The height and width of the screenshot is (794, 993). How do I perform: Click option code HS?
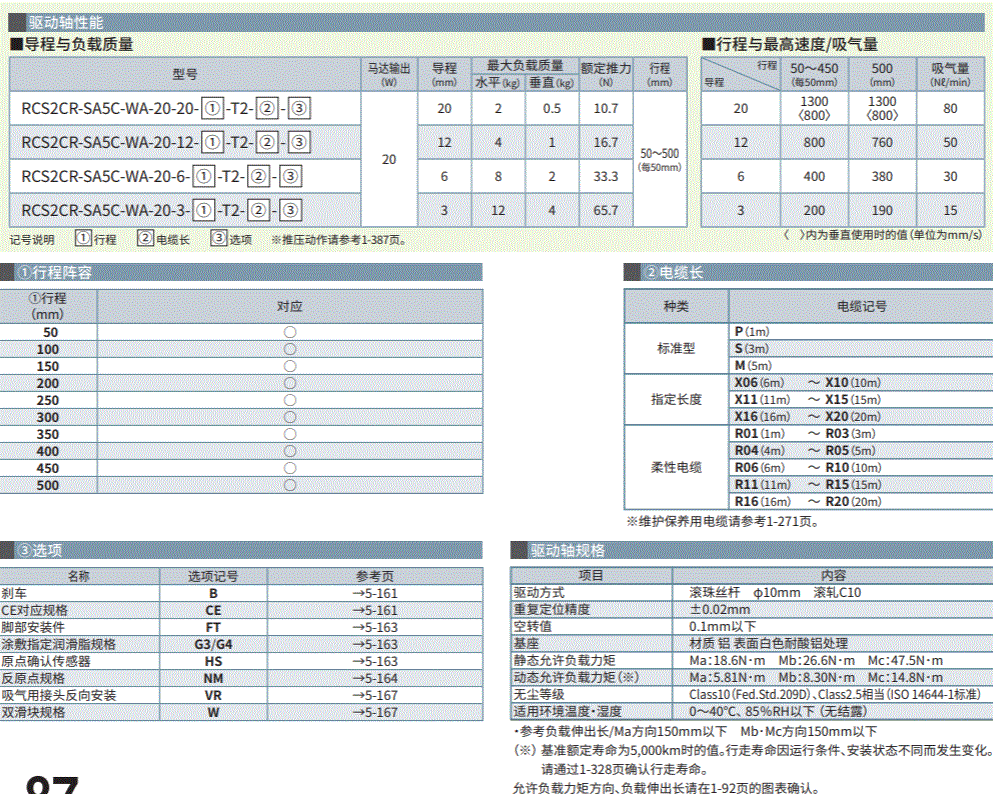[x=213, y=661]
